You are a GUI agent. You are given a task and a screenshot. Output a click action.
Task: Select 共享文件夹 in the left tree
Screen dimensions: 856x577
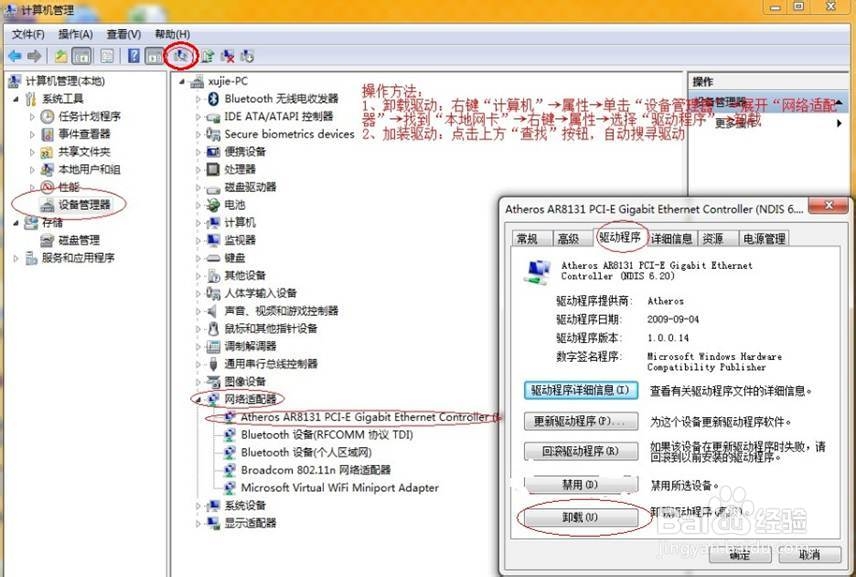tap(85, 152)
